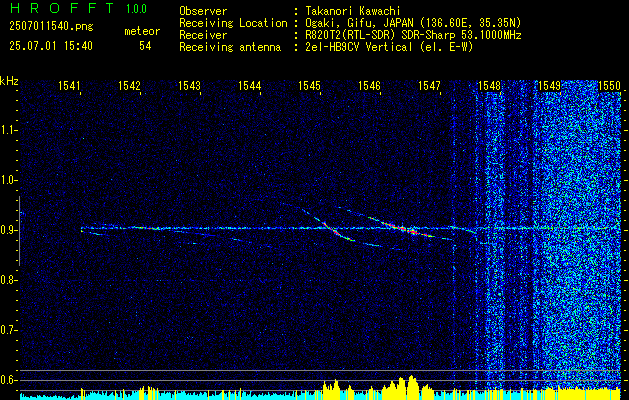Click the 1545 time marker
The height and width of the screenshot is (400, 629).
point(310,85)
